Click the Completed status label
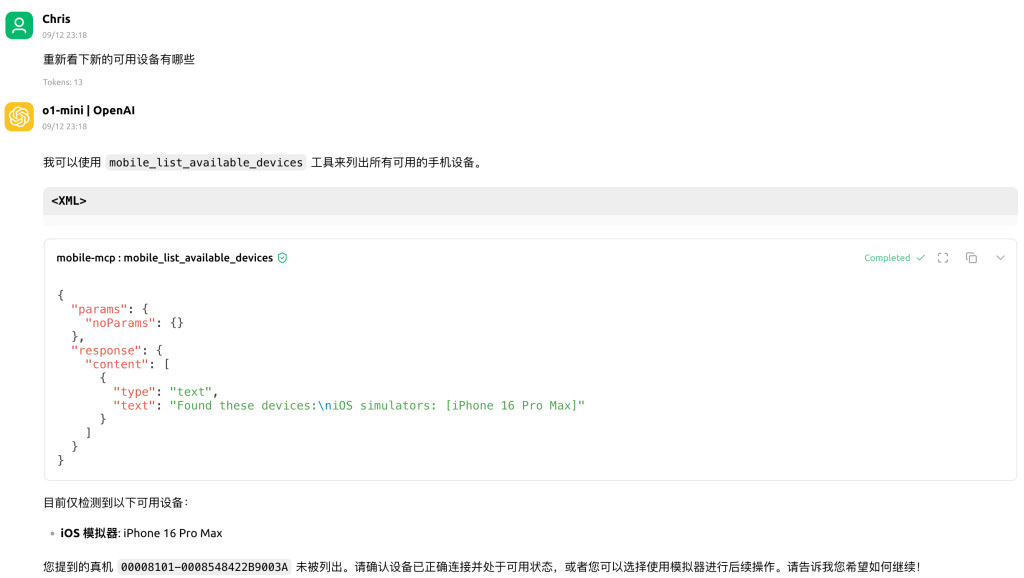Screen dimensions: 1024x578 [x=887, y=258]
